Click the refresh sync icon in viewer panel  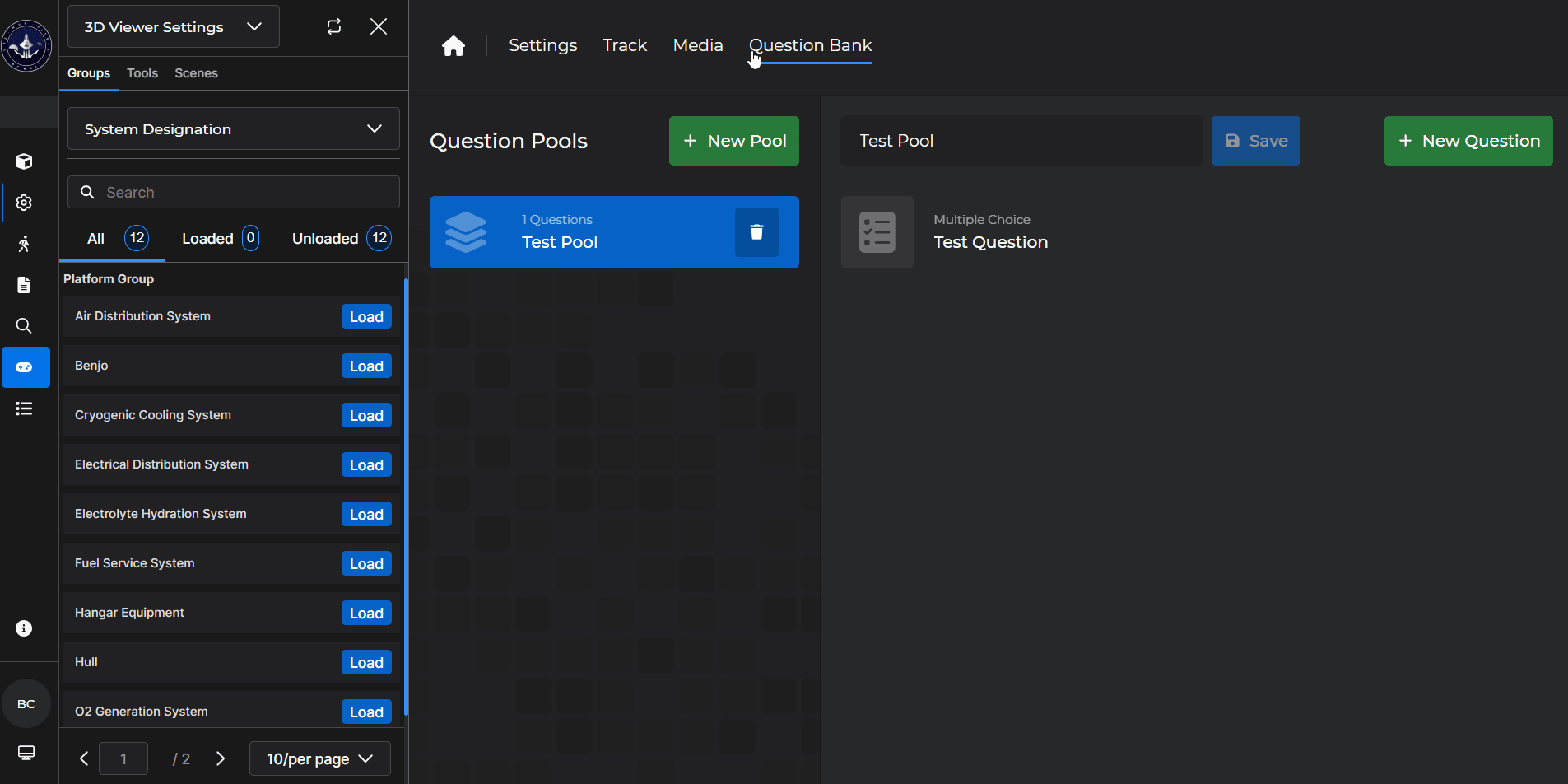(334, 26)
